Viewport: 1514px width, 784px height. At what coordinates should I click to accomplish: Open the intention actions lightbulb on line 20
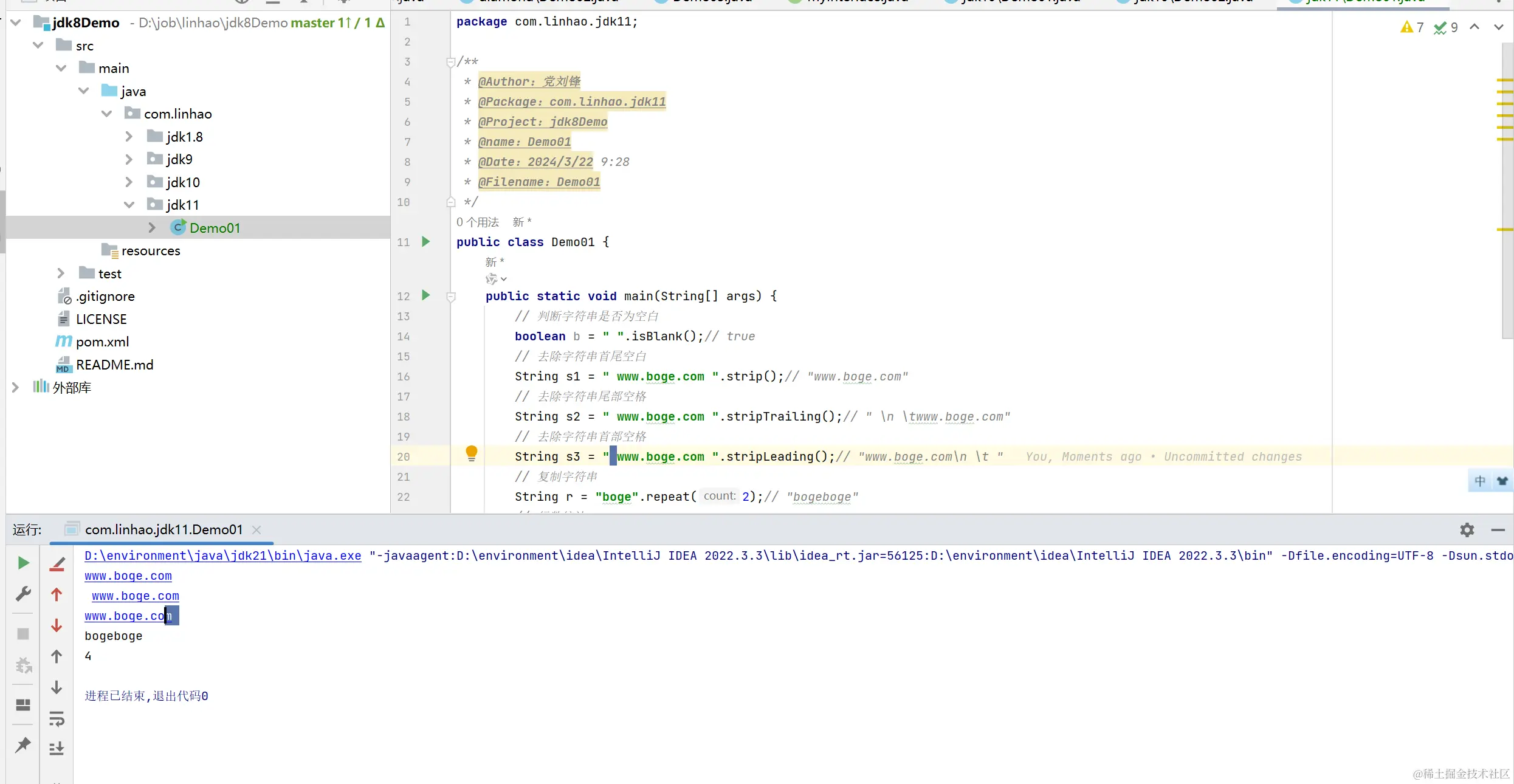coord(471,453)
